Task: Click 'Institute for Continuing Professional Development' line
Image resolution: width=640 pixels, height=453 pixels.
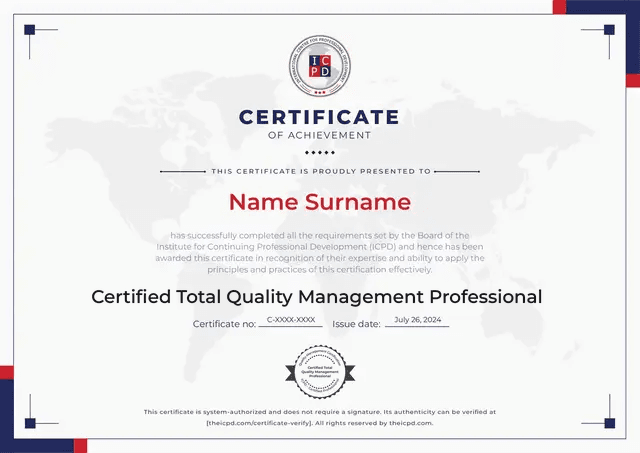Action: pos(320,247)
